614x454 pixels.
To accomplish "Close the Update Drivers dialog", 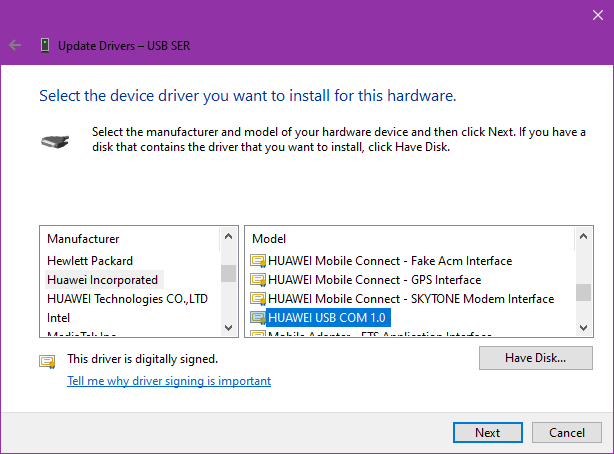I will 598,15.
